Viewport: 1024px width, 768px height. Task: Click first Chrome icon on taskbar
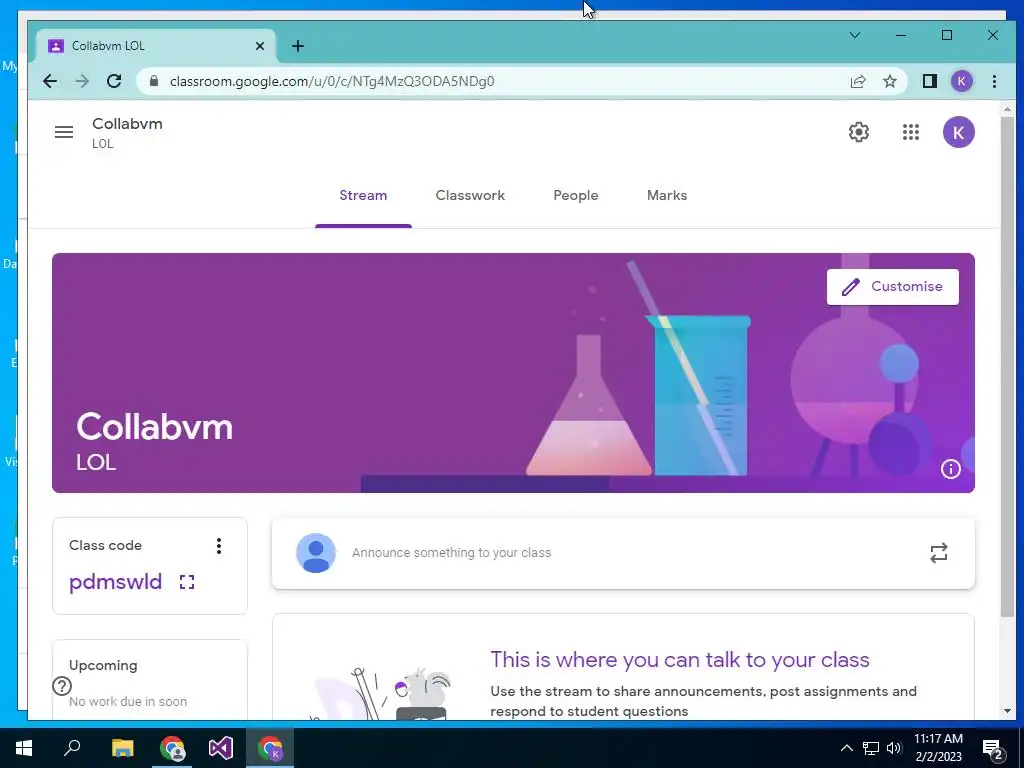tap(172, 748)
